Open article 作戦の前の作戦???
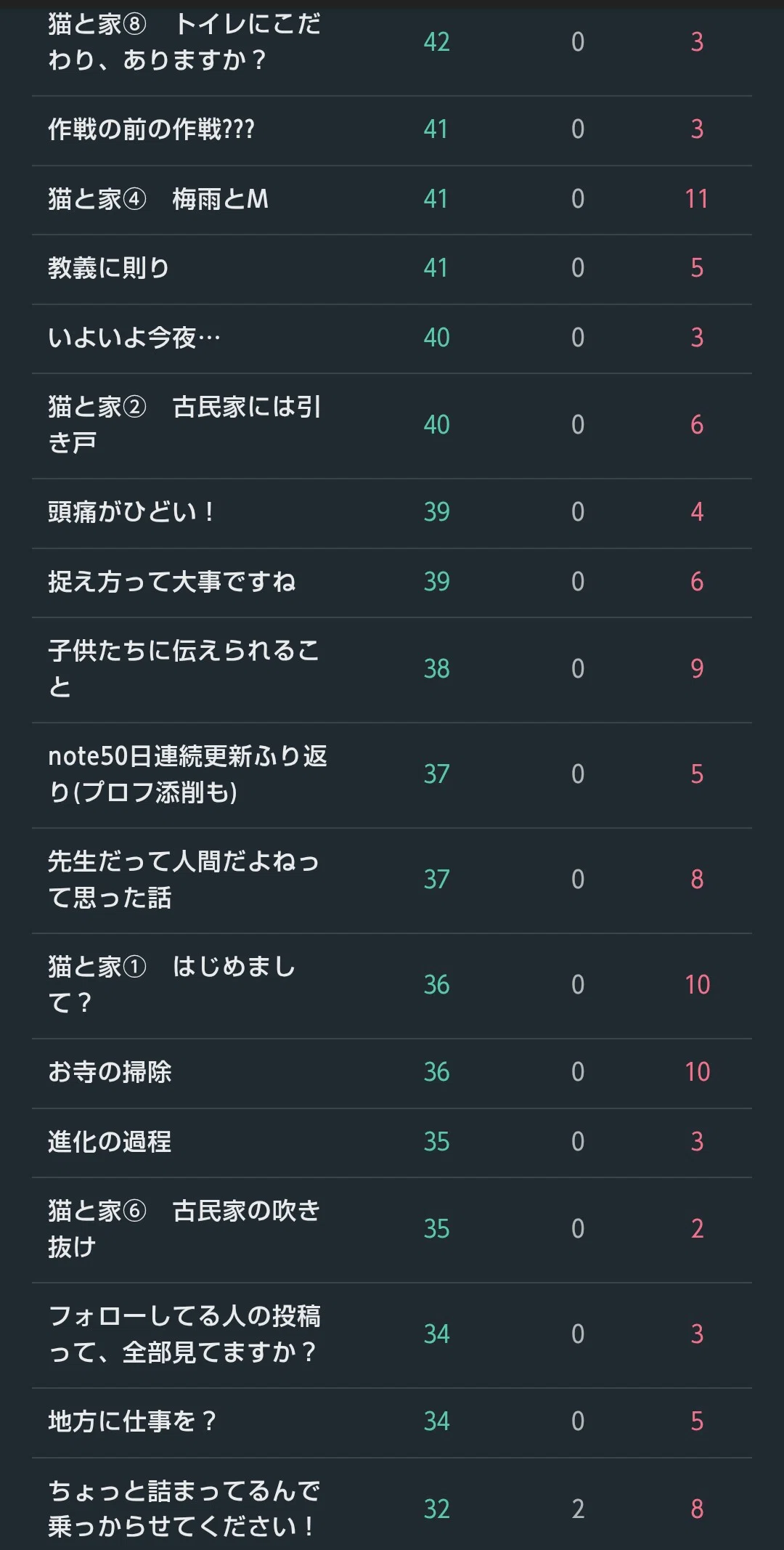784x1550 pixels. coord(151,129)
